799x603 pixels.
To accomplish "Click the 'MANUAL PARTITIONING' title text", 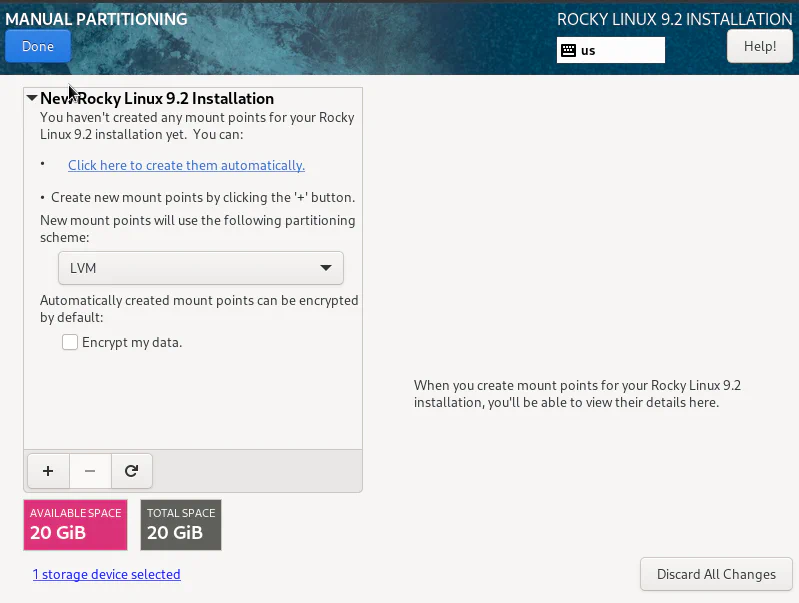I will 96,19.
